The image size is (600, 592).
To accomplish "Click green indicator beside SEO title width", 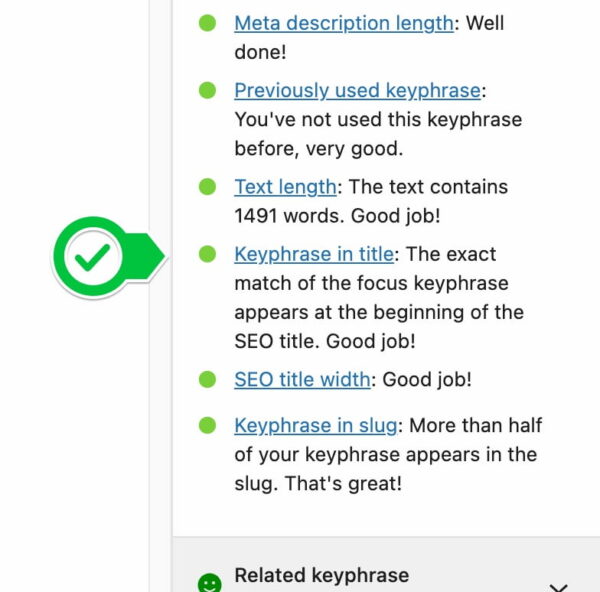I will pyautogui.click(x=207, y=379).
